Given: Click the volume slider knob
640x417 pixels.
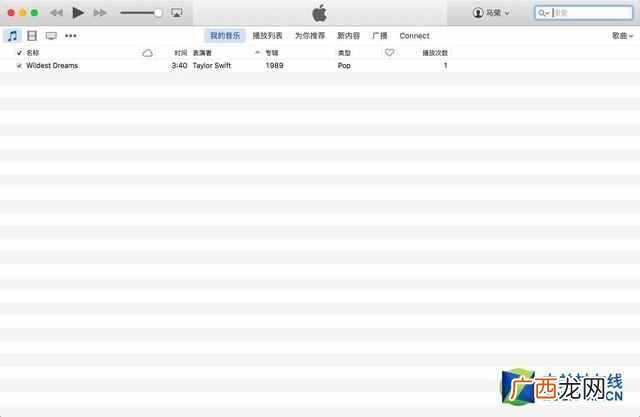Looking at the screenshot, I should pos(158,13).
